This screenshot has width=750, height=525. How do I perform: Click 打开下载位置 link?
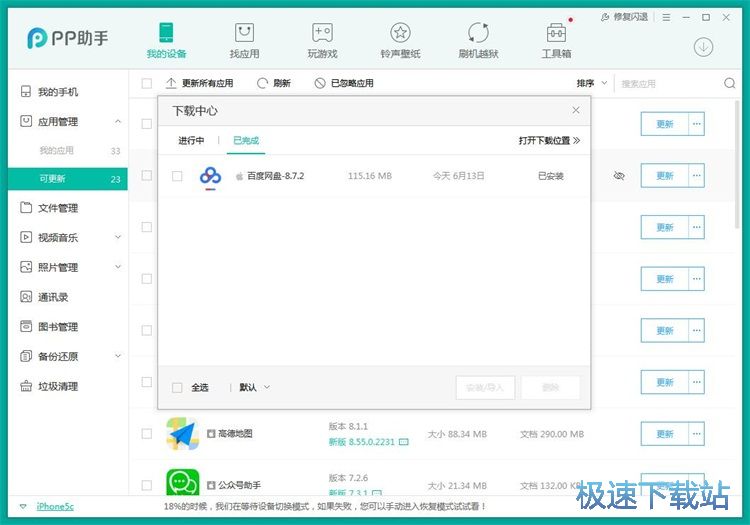[x=549, y=140]
